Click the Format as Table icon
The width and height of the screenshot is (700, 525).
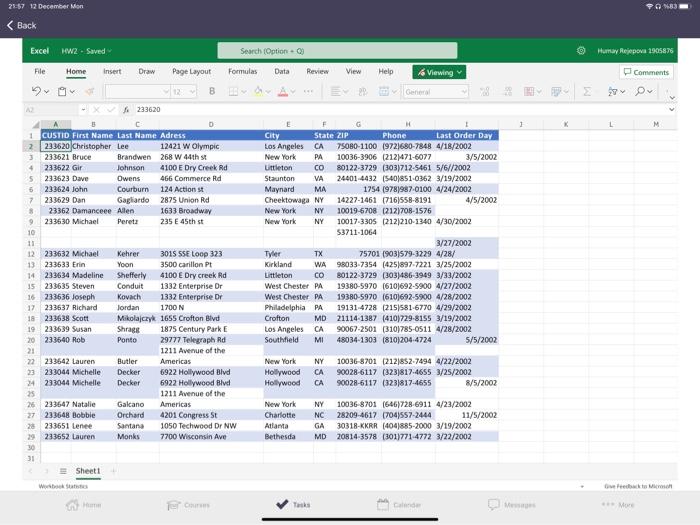pos(556,92)
